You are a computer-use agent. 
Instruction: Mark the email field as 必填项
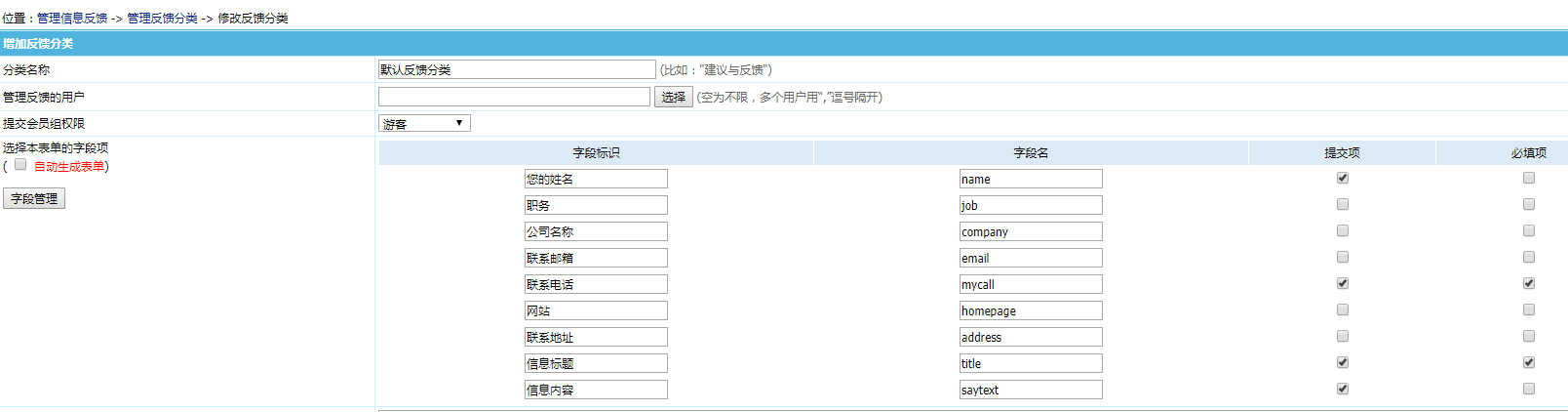tap(1529, 257)
